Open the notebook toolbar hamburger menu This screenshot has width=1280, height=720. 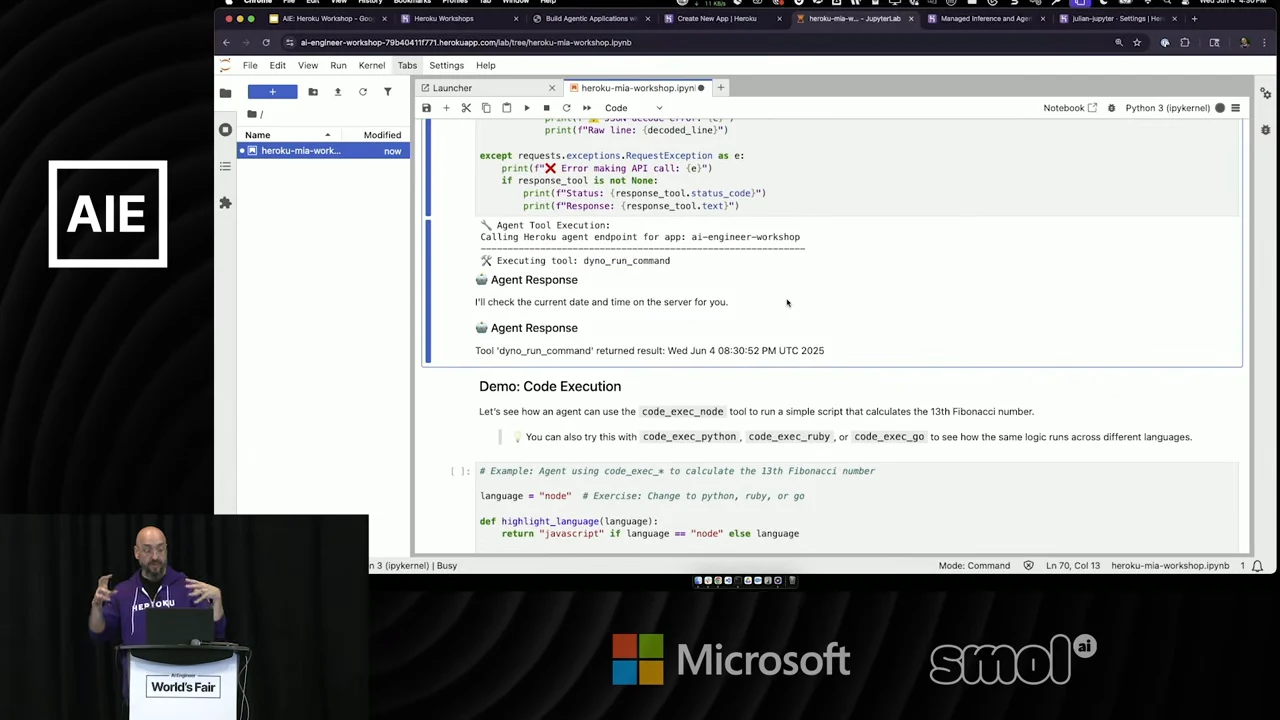pos(1235,108)
